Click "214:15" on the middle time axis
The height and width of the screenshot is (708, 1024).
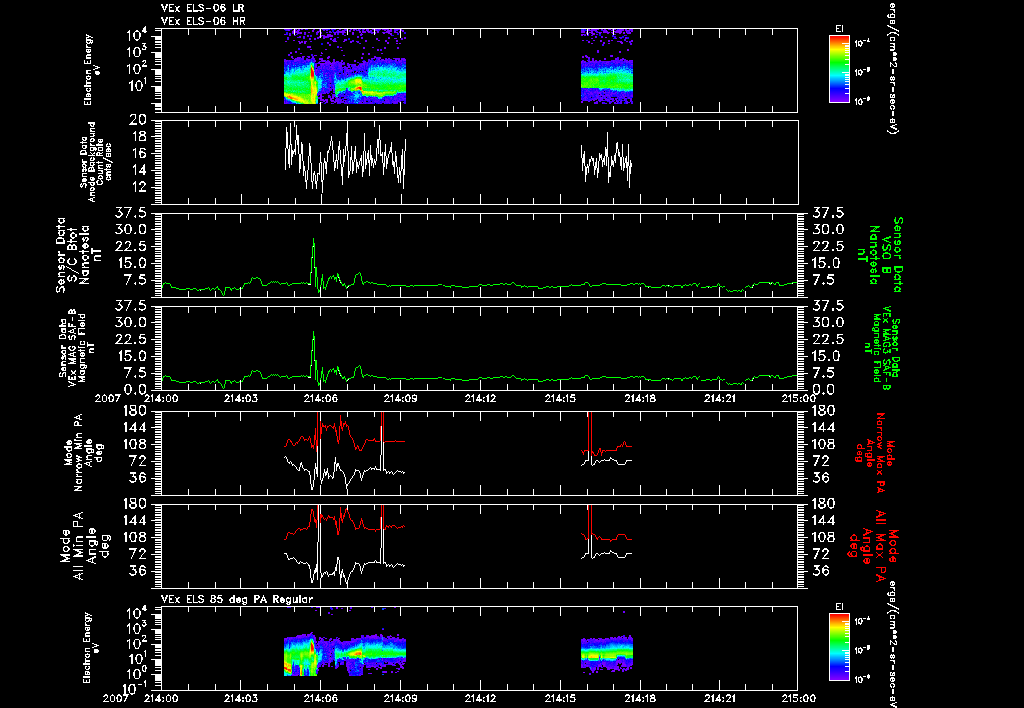(560, 398)
